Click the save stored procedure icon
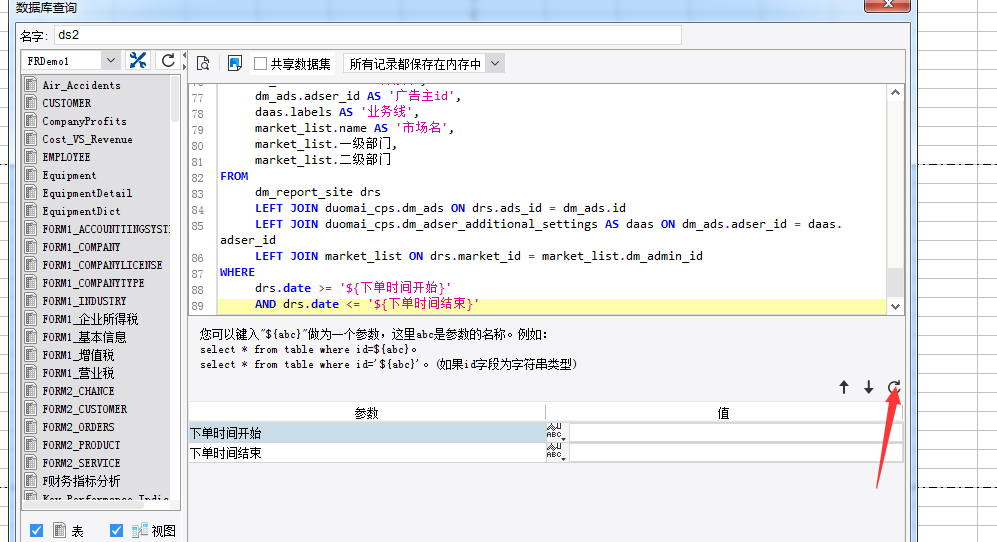The height and width of the screenshot is (542, 997). pos(235,63)
